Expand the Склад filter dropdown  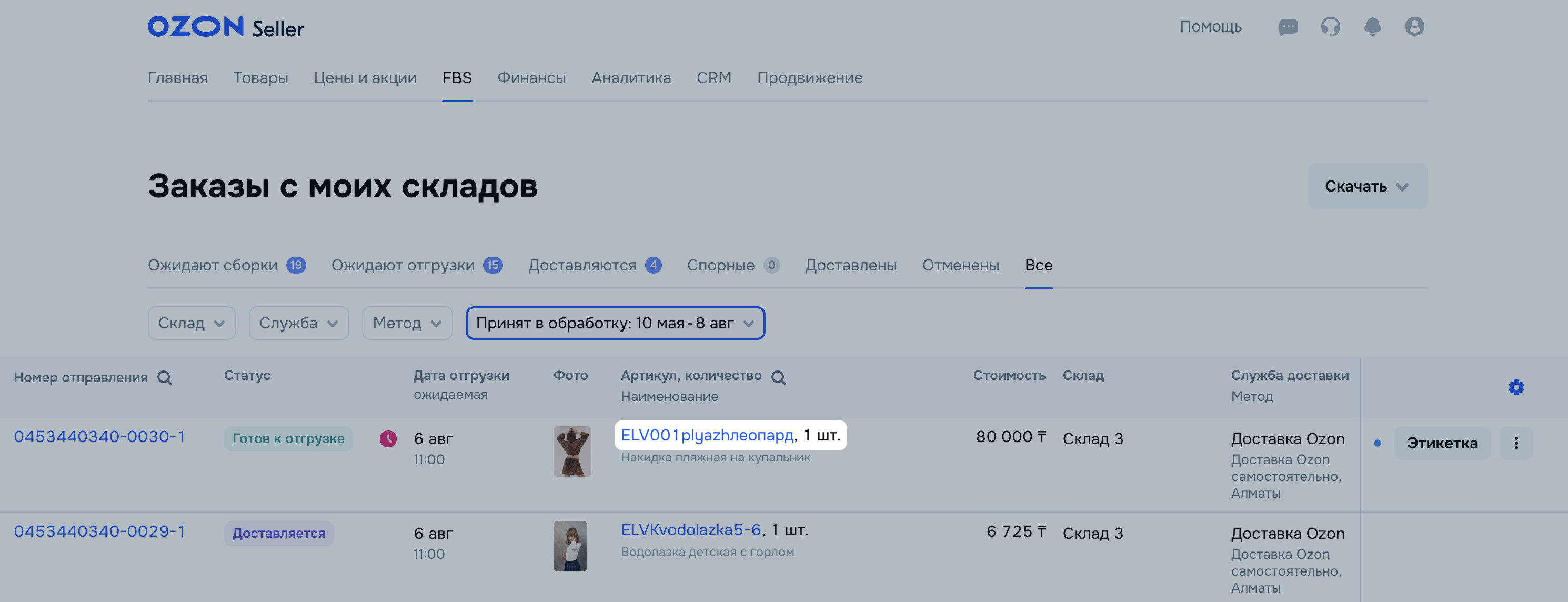[192, 323]
